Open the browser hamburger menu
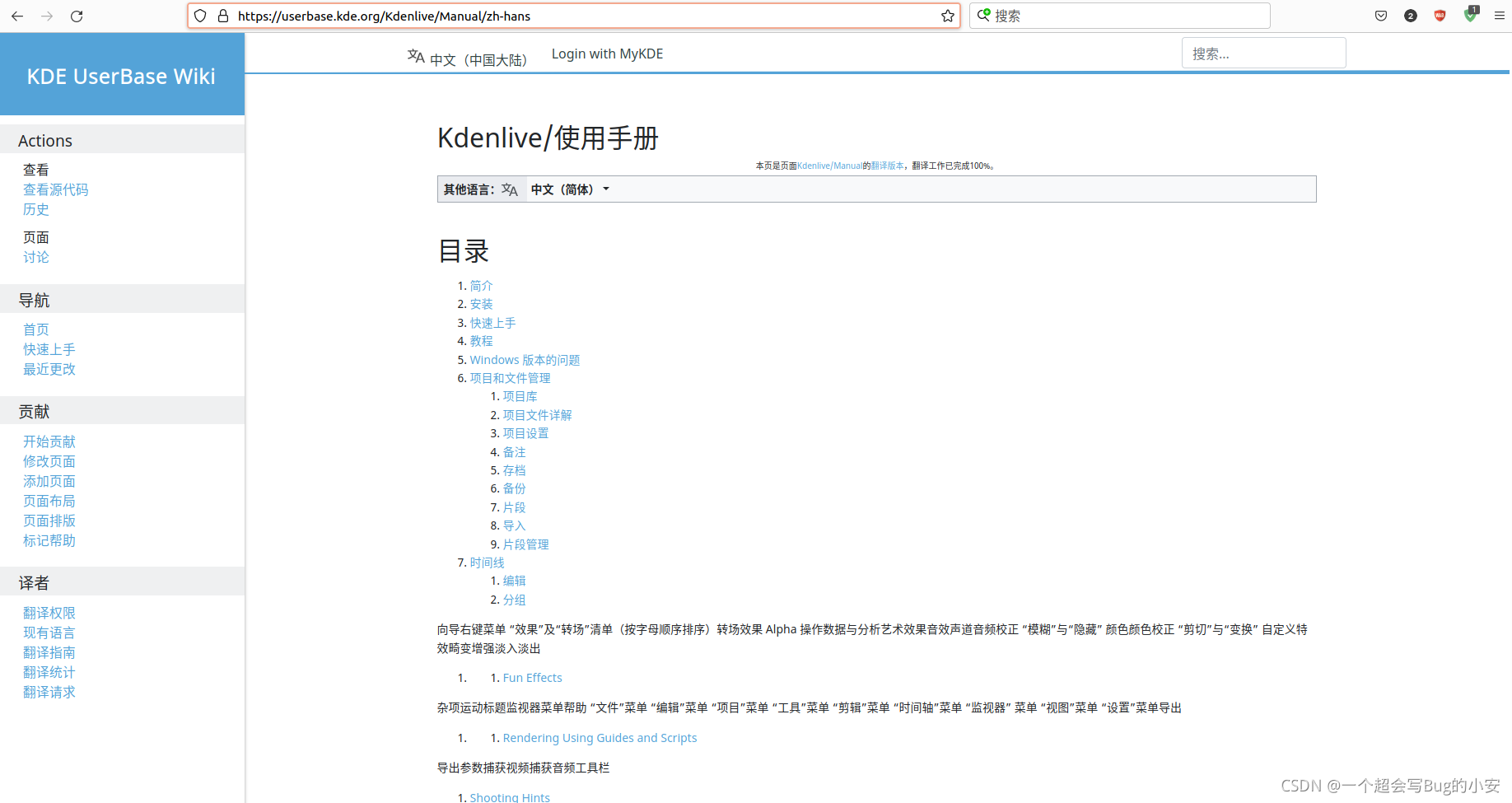 pyautogui.click(x=1500, y=16)
